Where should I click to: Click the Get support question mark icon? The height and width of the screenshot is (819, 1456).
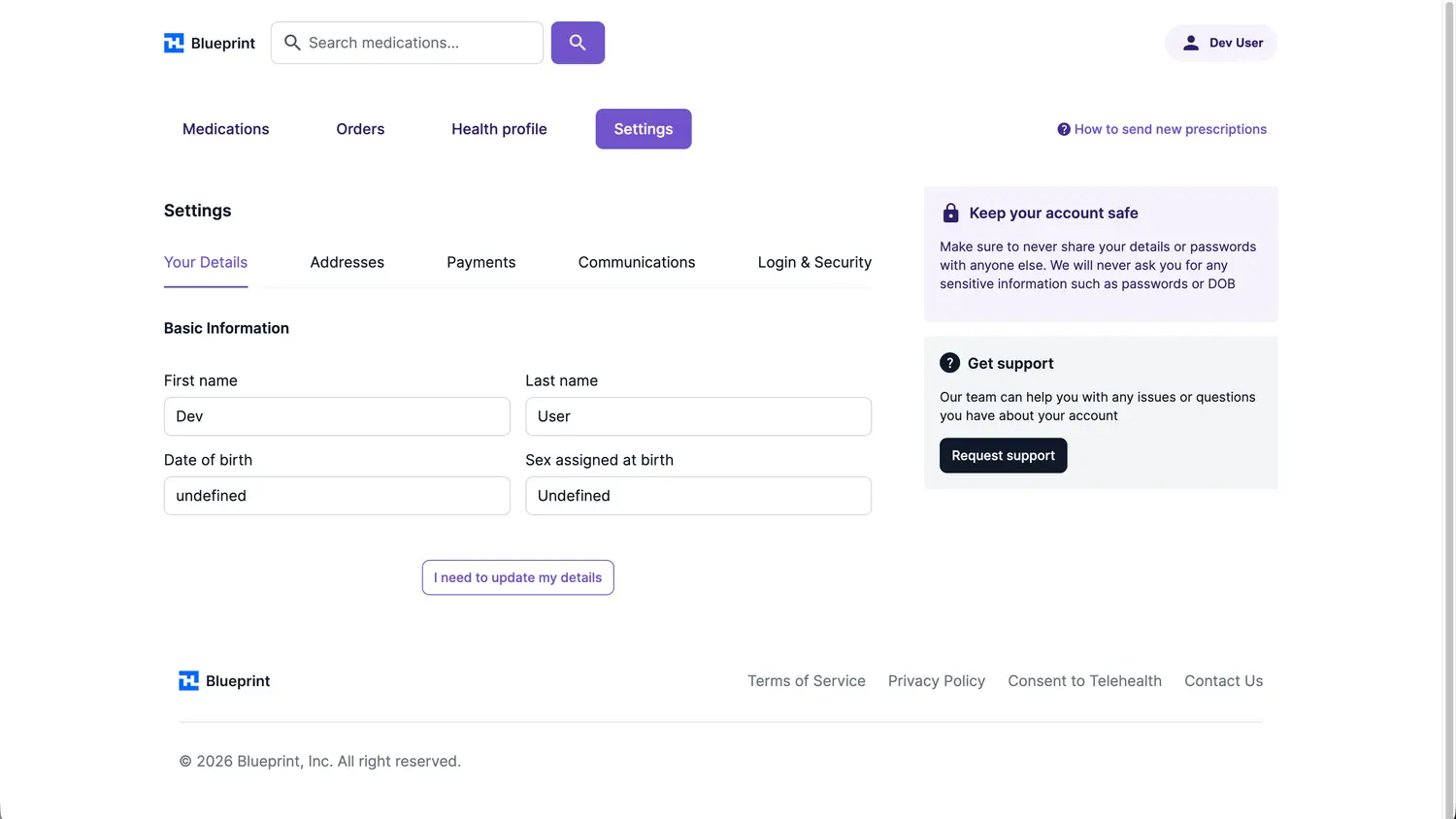[950, 363]
